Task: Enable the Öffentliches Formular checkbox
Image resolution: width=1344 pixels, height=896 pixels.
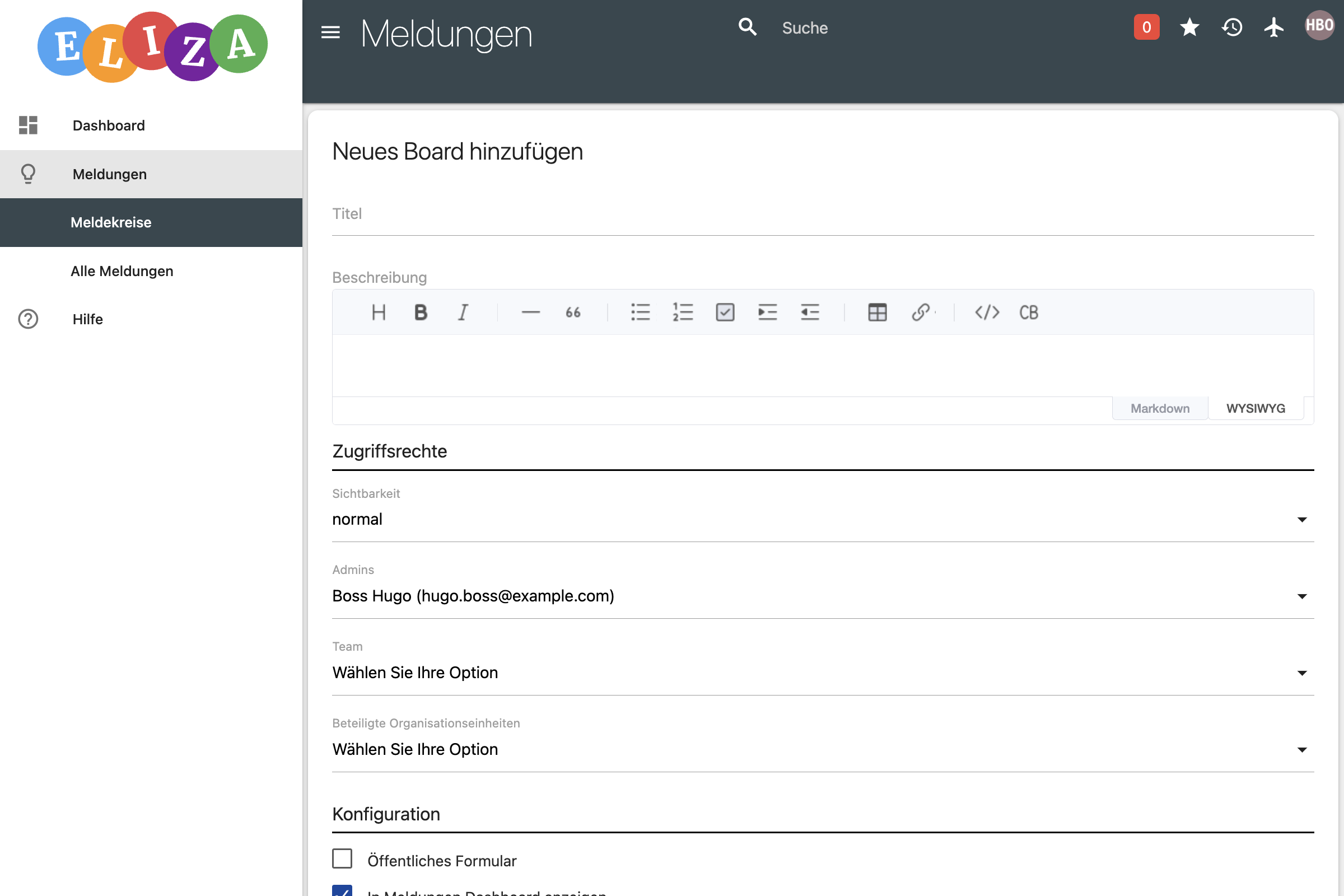Action: tap(342, 859)
